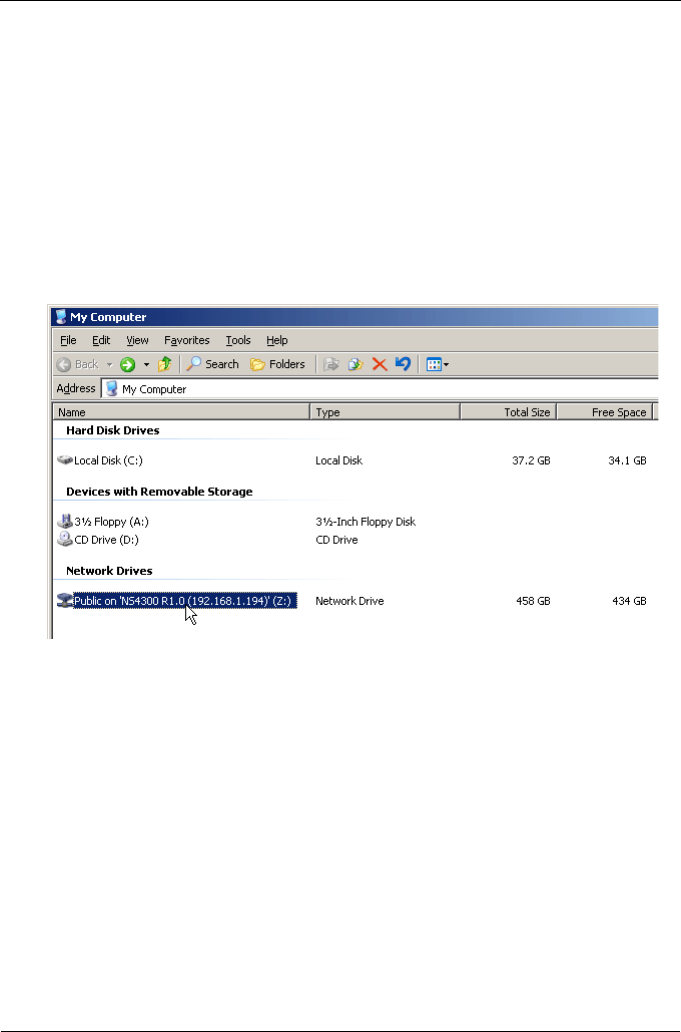Click the Local Disk (C:) drive icon
681x1032 pixels.
click(64, 460)
